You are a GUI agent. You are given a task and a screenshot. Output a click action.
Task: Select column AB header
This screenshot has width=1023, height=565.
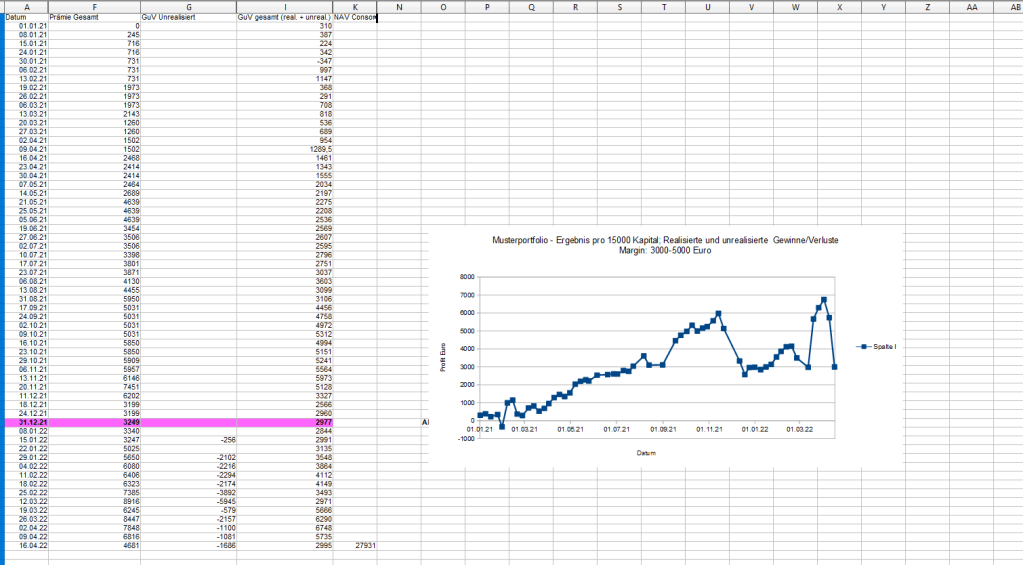(x=1012, y=7)
